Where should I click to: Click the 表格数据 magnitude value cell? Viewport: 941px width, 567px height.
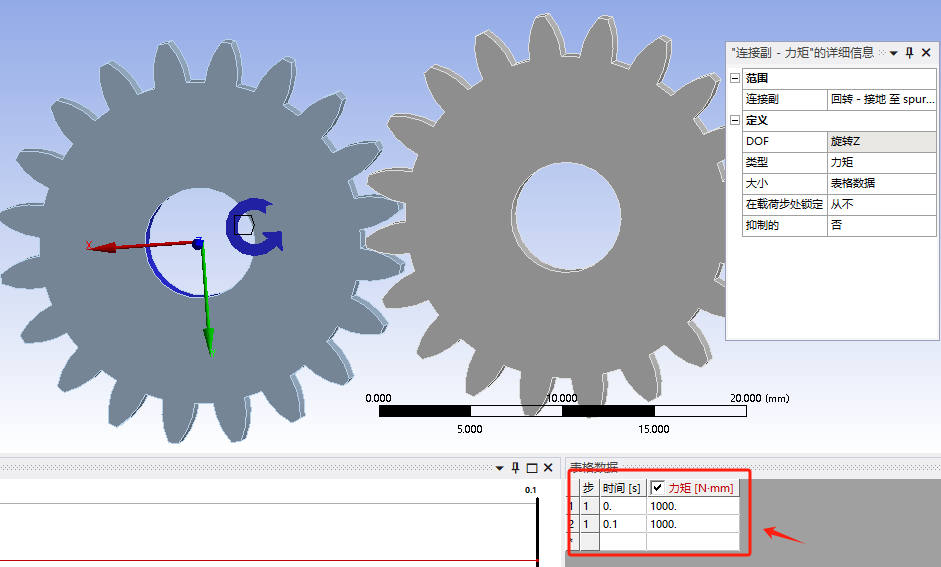coord(881,183)
